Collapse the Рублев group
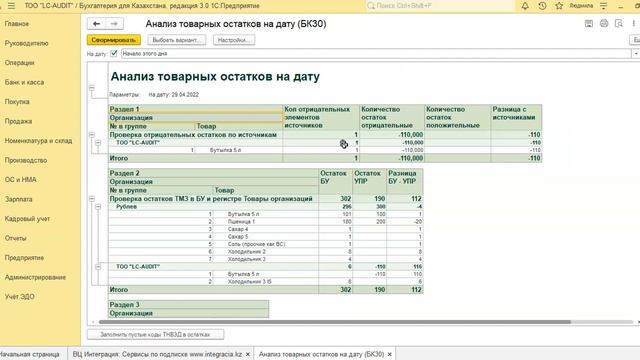 [98, 207]
